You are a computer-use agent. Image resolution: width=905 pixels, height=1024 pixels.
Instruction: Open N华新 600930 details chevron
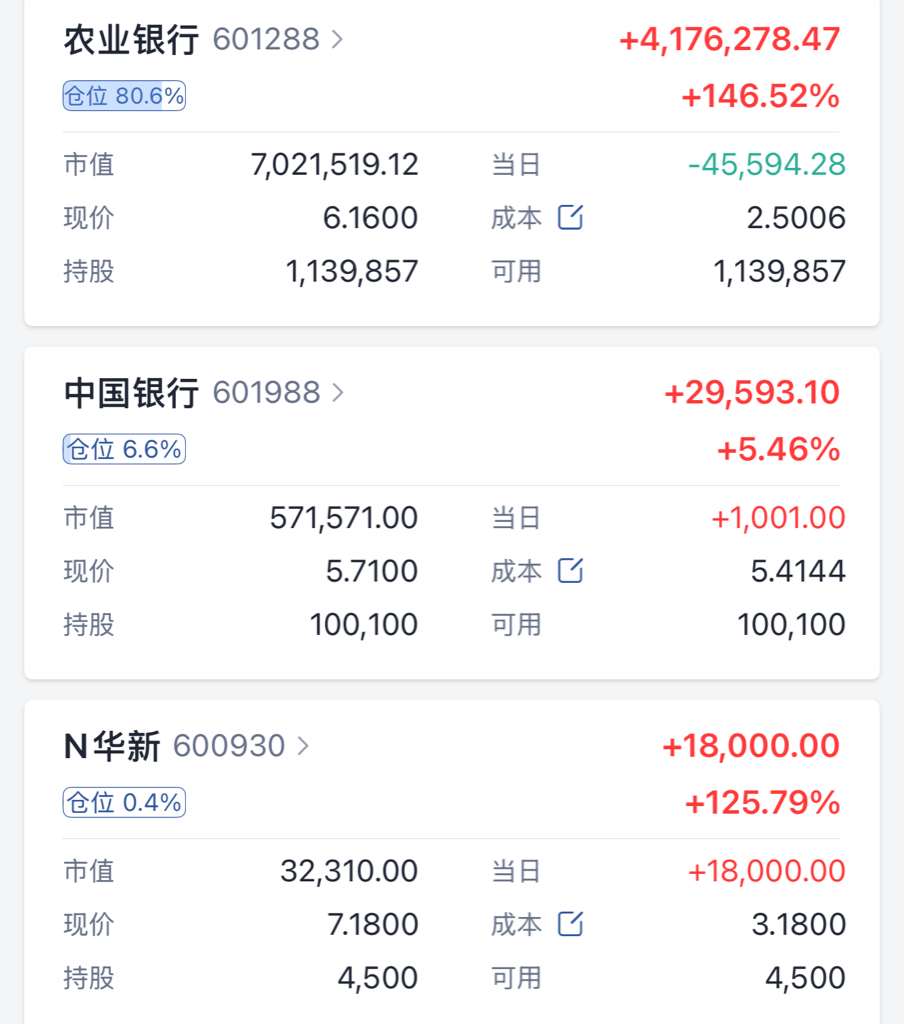tap(302, 746)
